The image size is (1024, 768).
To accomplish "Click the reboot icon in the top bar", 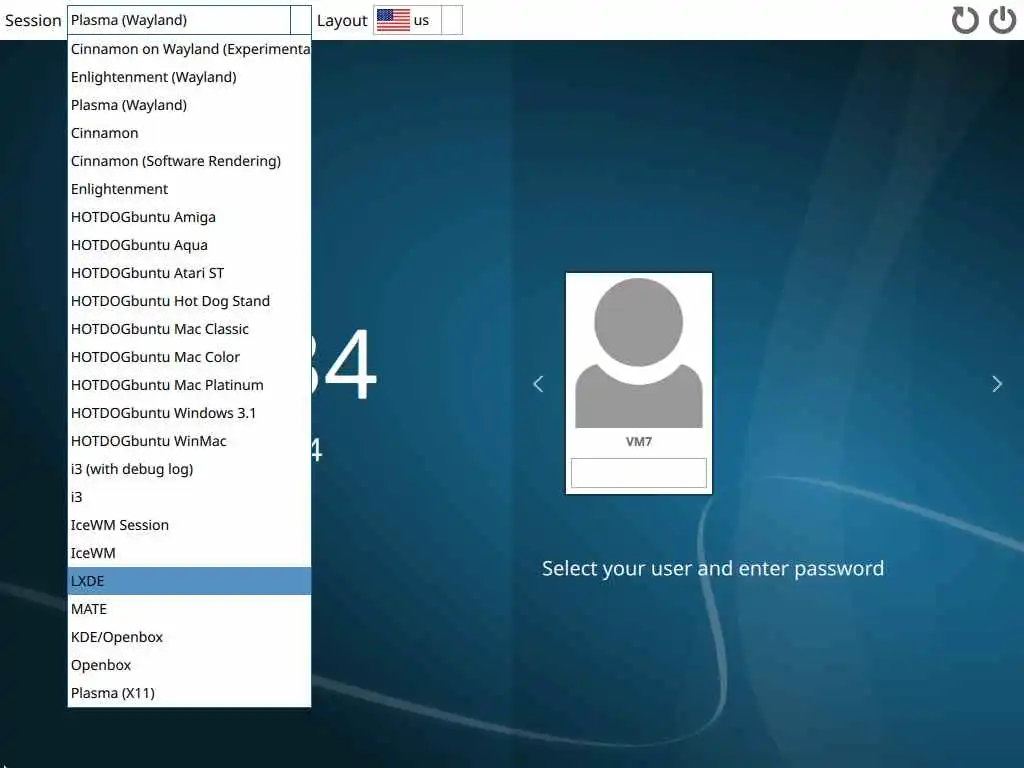I will (x=965, y=20).
